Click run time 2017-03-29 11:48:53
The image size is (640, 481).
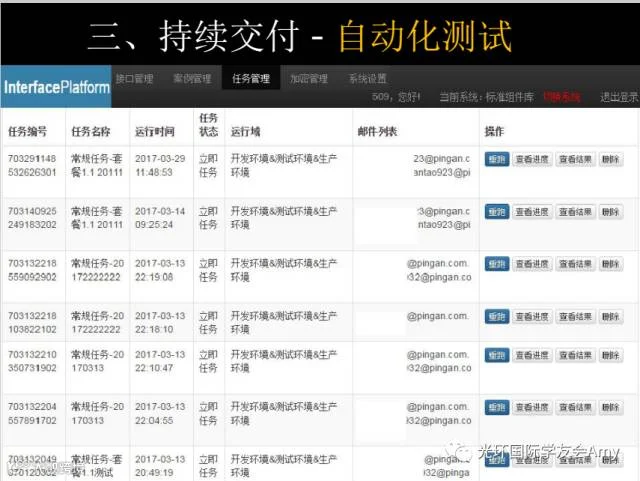(160, 165)
